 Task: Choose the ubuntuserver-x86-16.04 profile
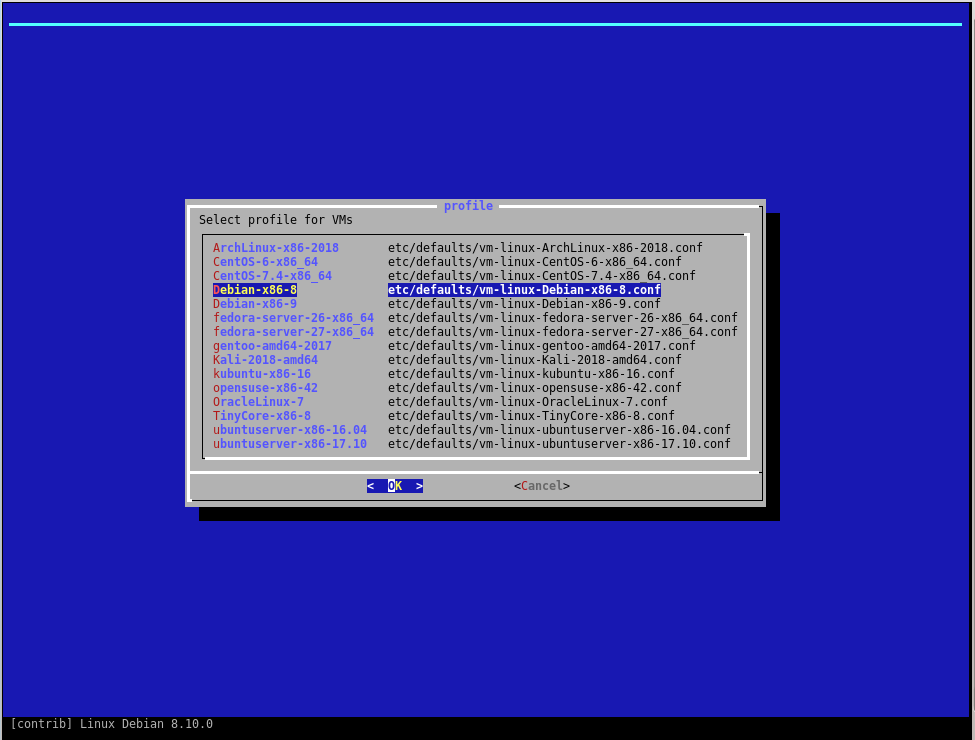290,430
